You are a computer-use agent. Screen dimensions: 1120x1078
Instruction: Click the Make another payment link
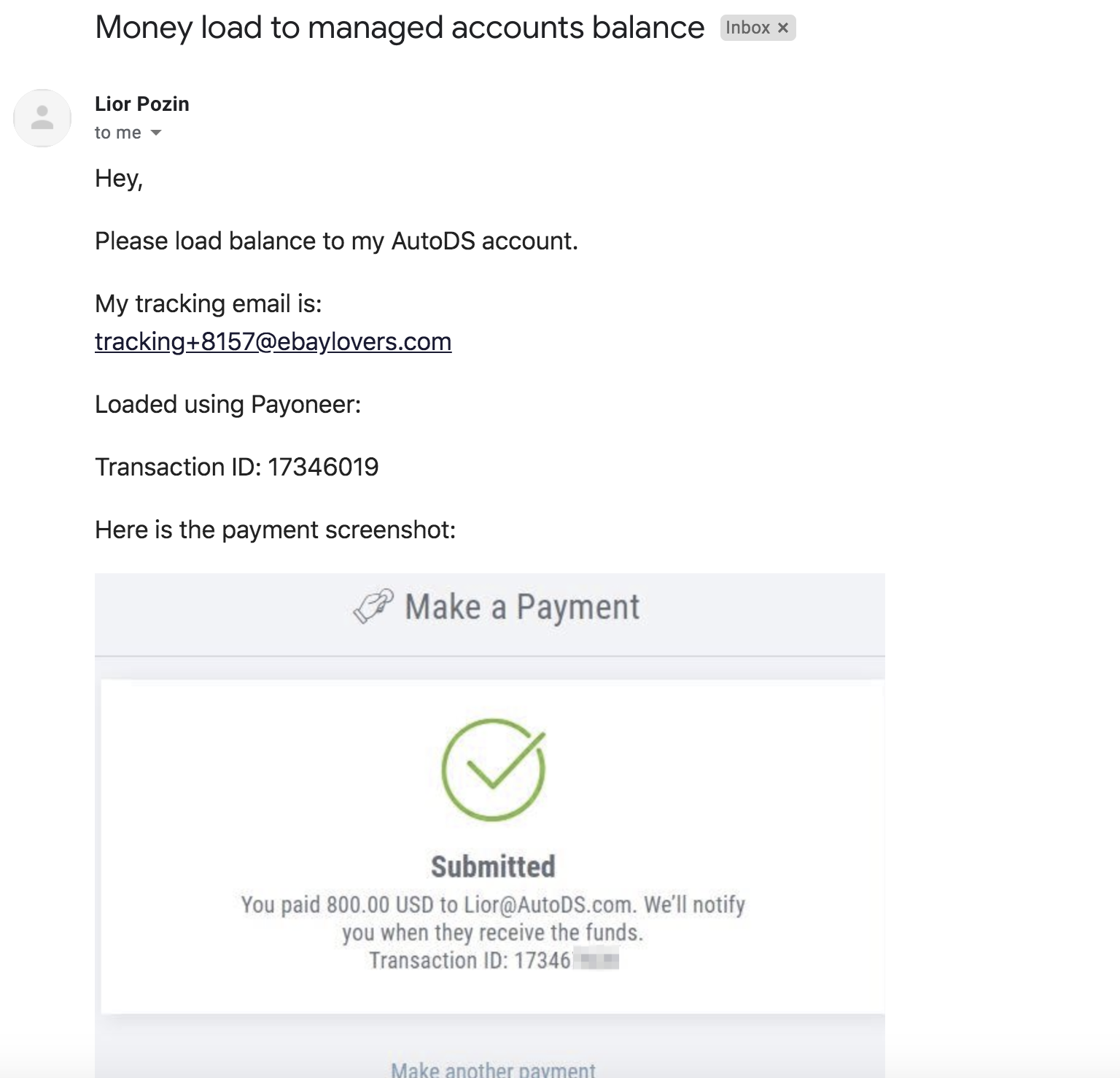click(x=493, y=1069)
